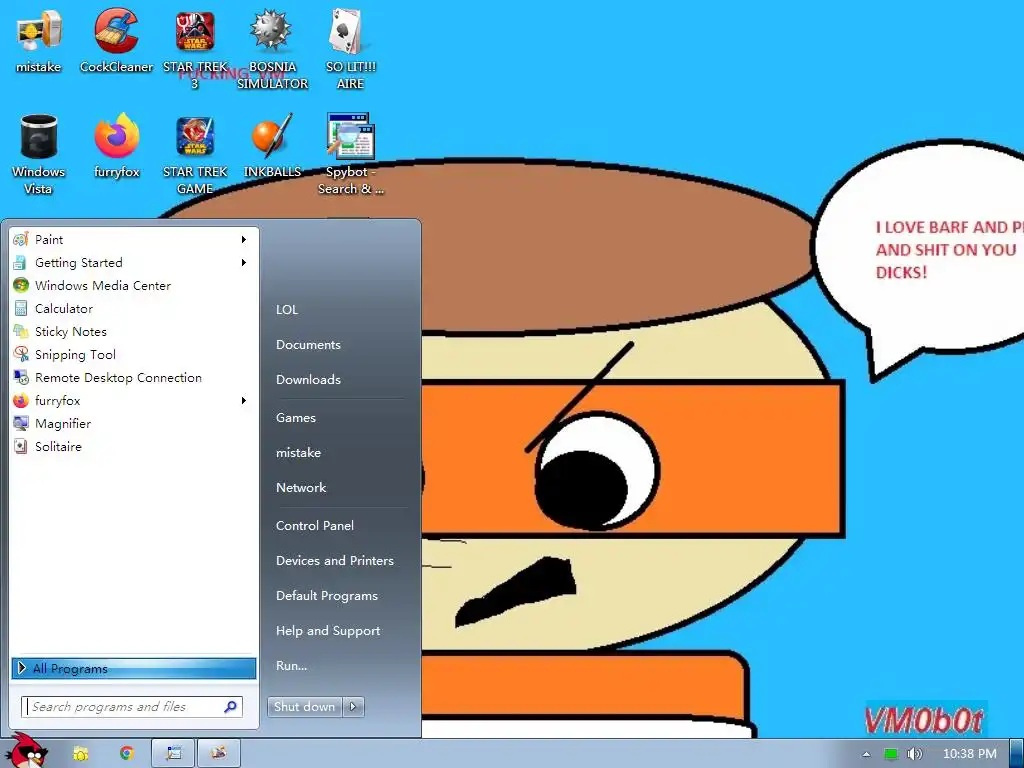
Task: Click the green network tray icon
Action: 891,754
